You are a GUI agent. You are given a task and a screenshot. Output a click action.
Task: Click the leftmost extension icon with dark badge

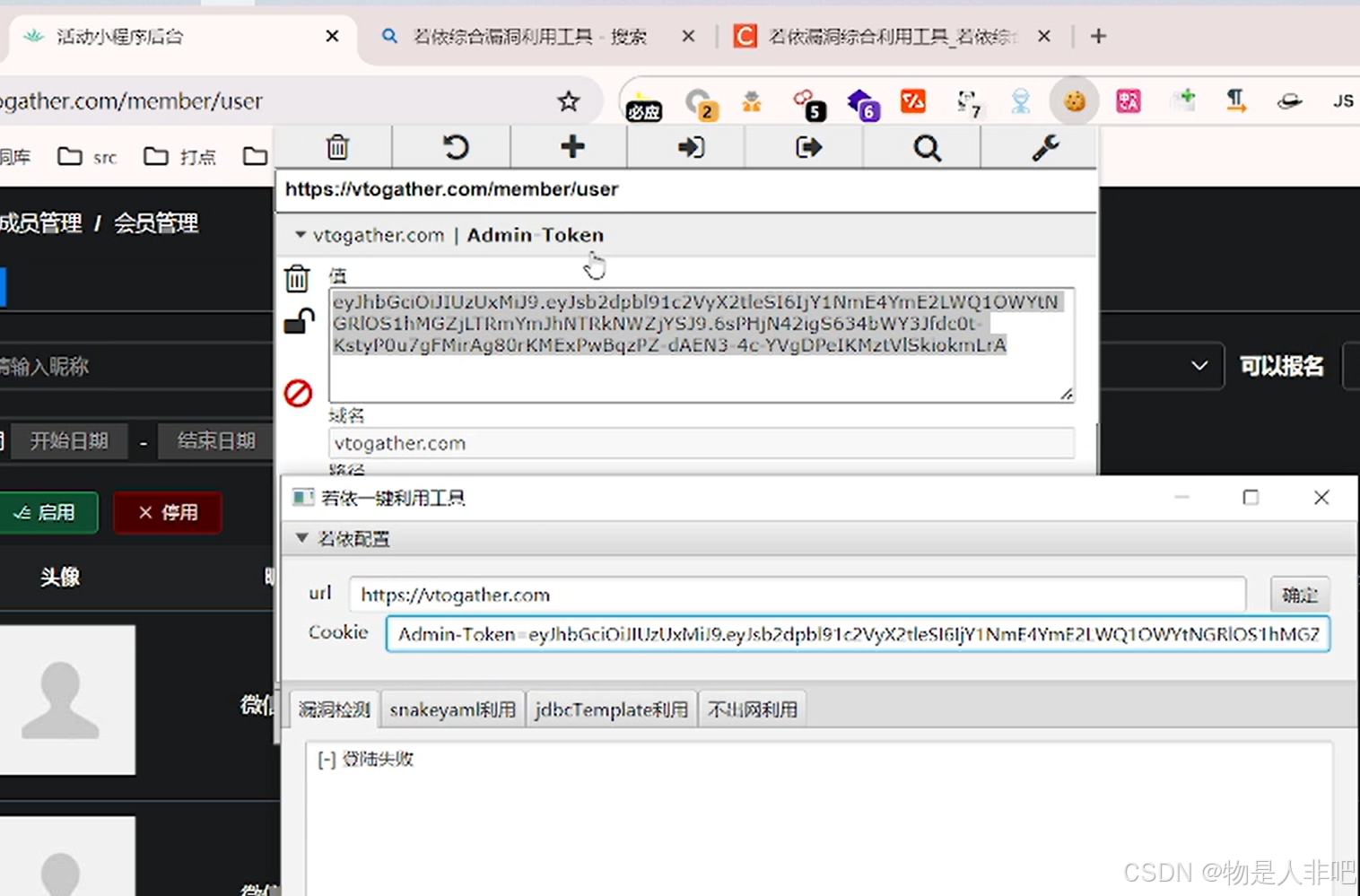pyautogui.click(x=643, y=105)
